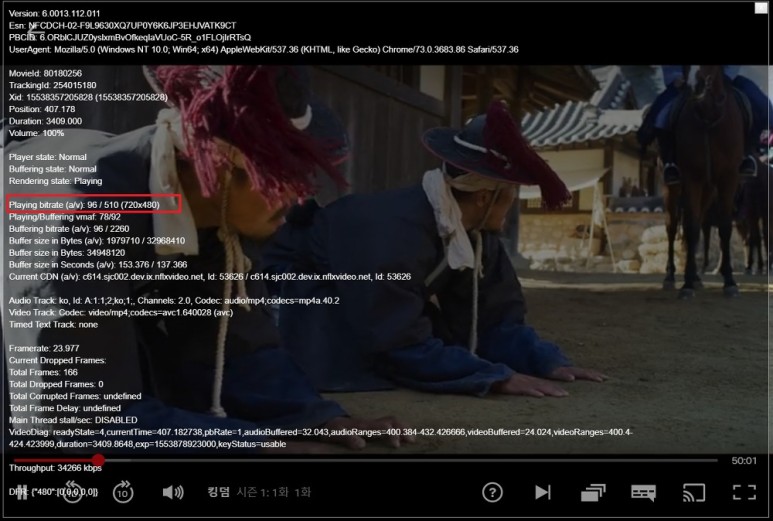Select the Total Dropped Frames line
Image resolution: width=773 pixels, height=521 pixels.
point(56,384)
